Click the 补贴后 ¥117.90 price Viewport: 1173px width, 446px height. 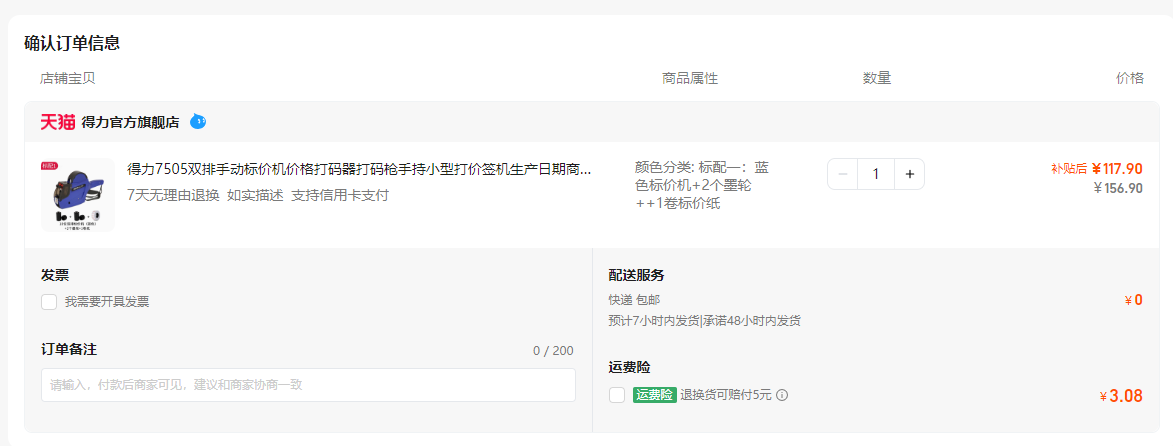[1097, 168]
